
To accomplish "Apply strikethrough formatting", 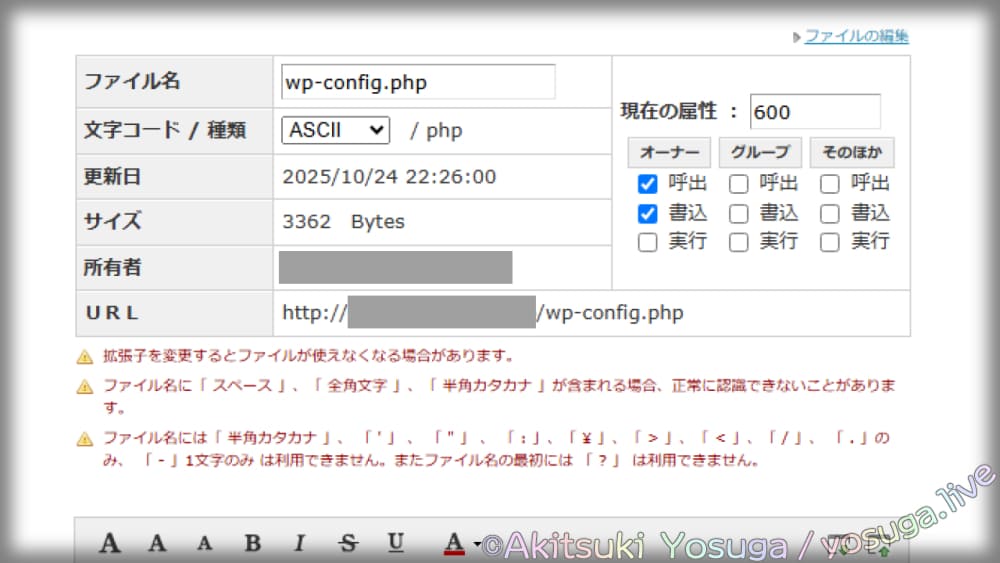I will tap(348, 543).
